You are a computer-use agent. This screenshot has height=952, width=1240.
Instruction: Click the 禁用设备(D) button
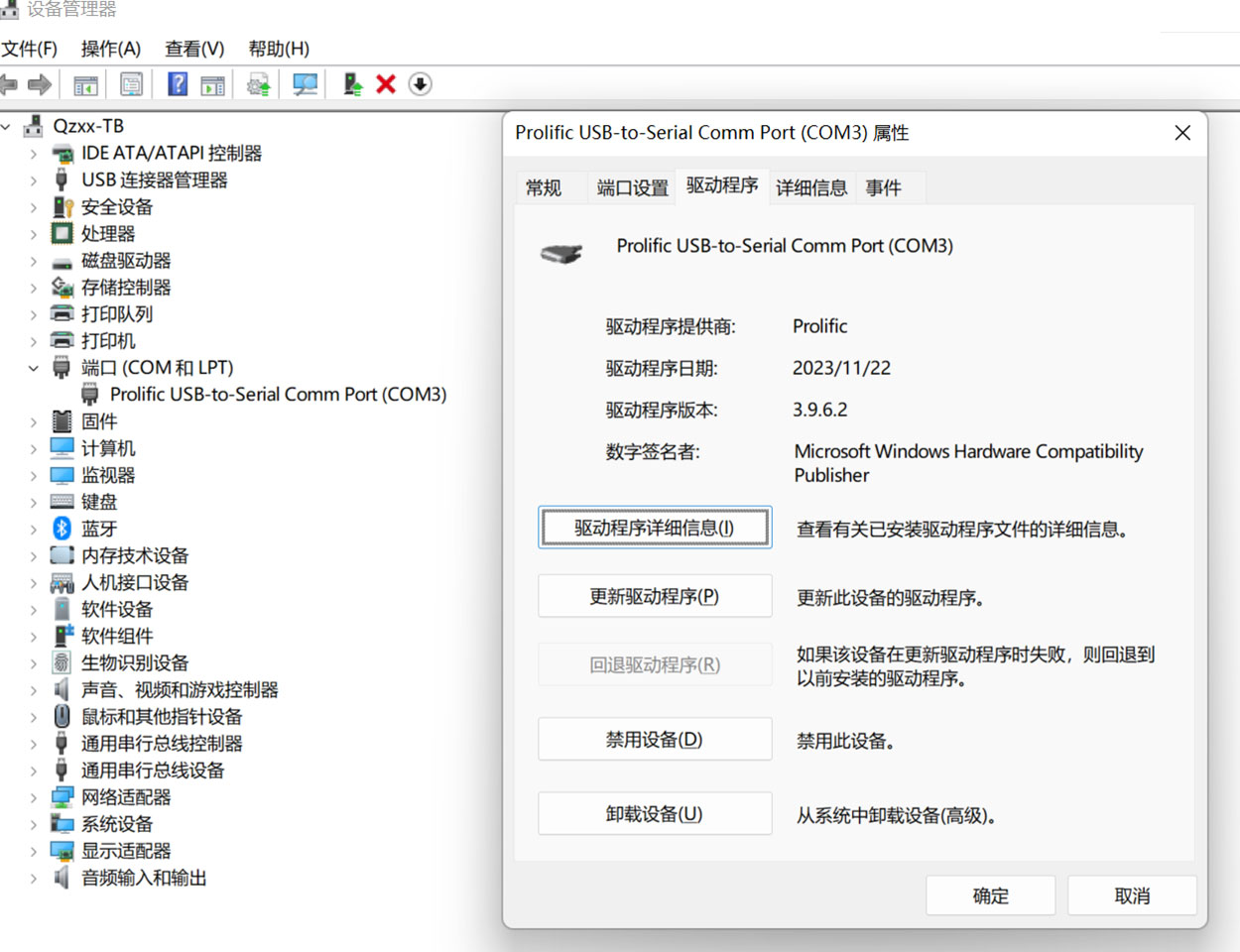click(655, 739)
